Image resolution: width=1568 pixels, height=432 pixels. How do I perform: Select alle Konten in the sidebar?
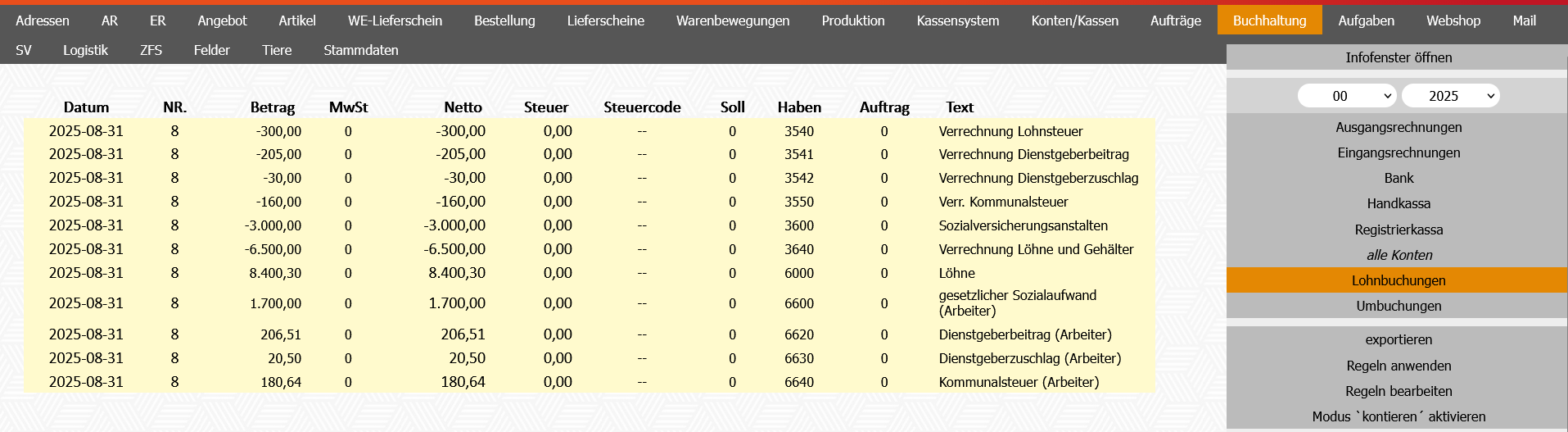pos(1398,255)
